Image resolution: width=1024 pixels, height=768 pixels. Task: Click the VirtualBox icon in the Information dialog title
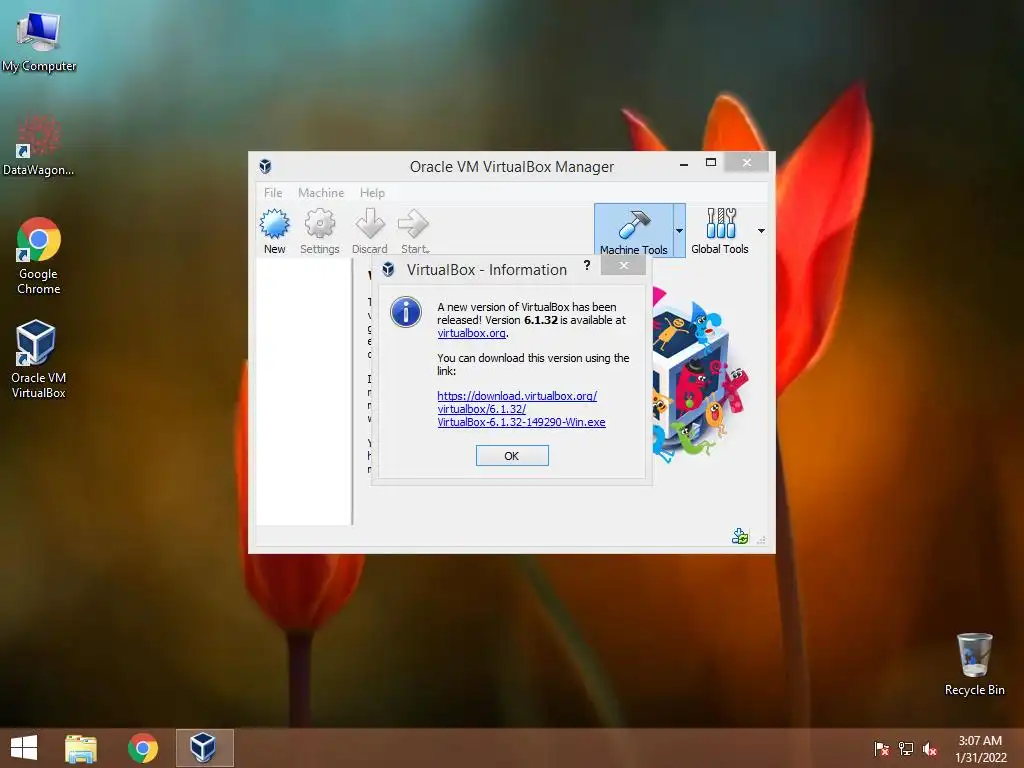[388, 269]
